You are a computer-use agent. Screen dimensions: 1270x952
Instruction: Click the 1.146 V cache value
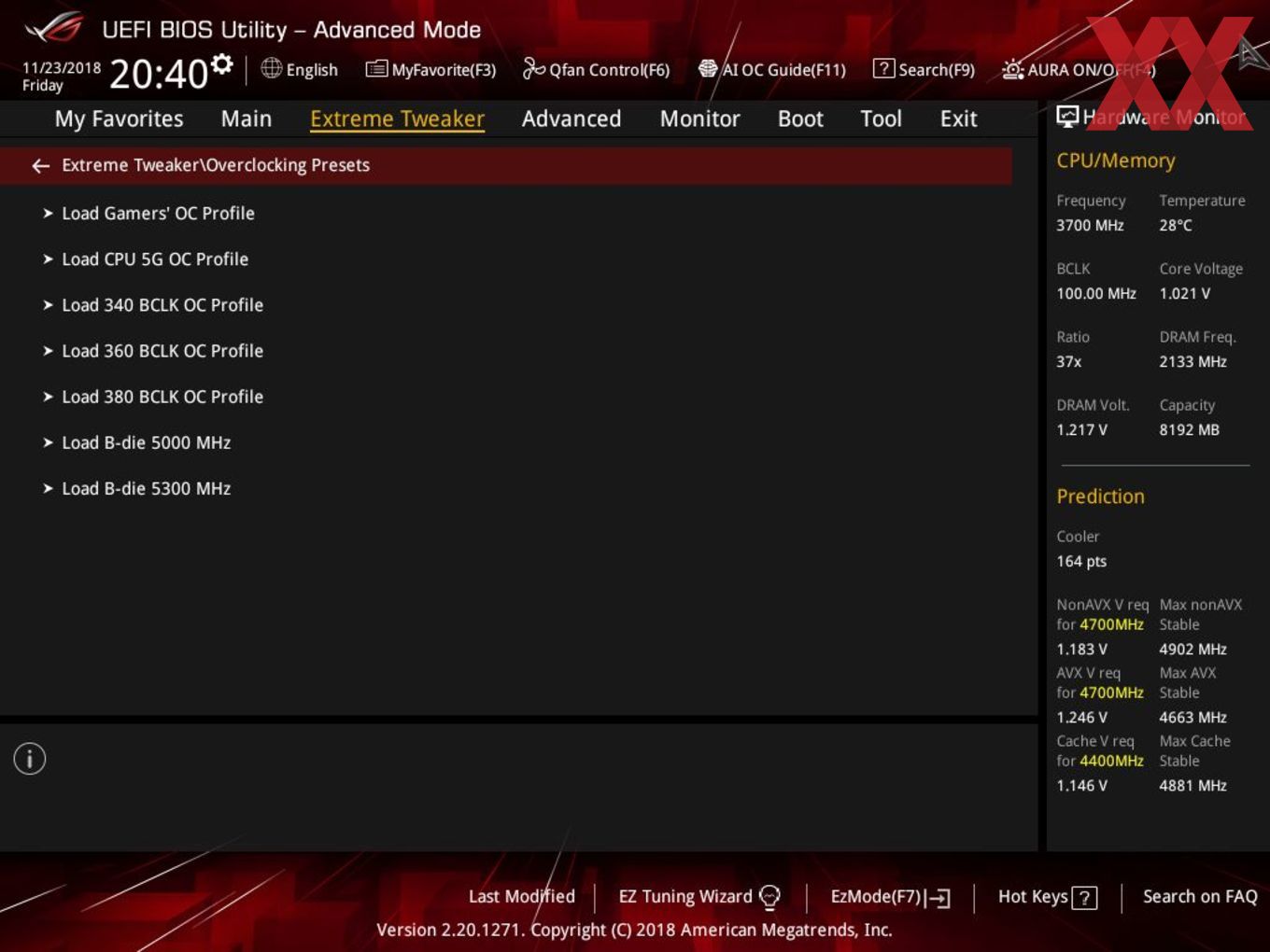coord(1081,785)
